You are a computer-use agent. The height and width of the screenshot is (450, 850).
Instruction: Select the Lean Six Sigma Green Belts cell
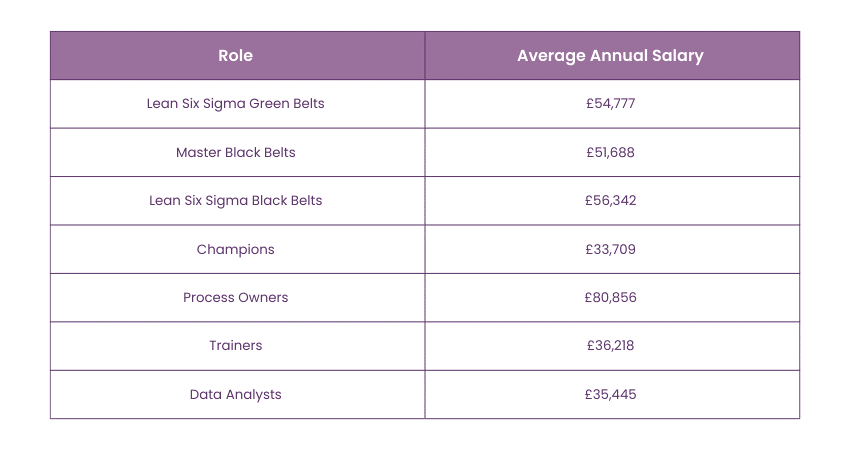[x=235, y=104]
